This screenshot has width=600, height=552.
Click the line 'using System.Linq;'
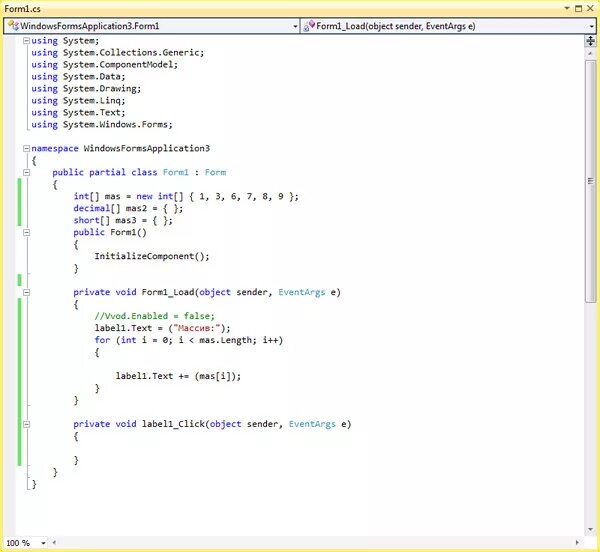coord(78,101)
